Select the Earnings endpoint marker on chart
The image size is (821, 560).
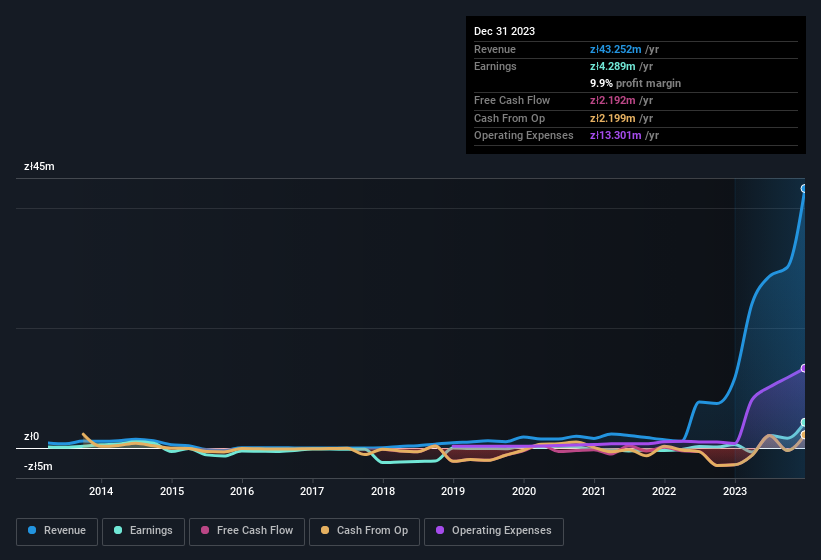(804, 422)
